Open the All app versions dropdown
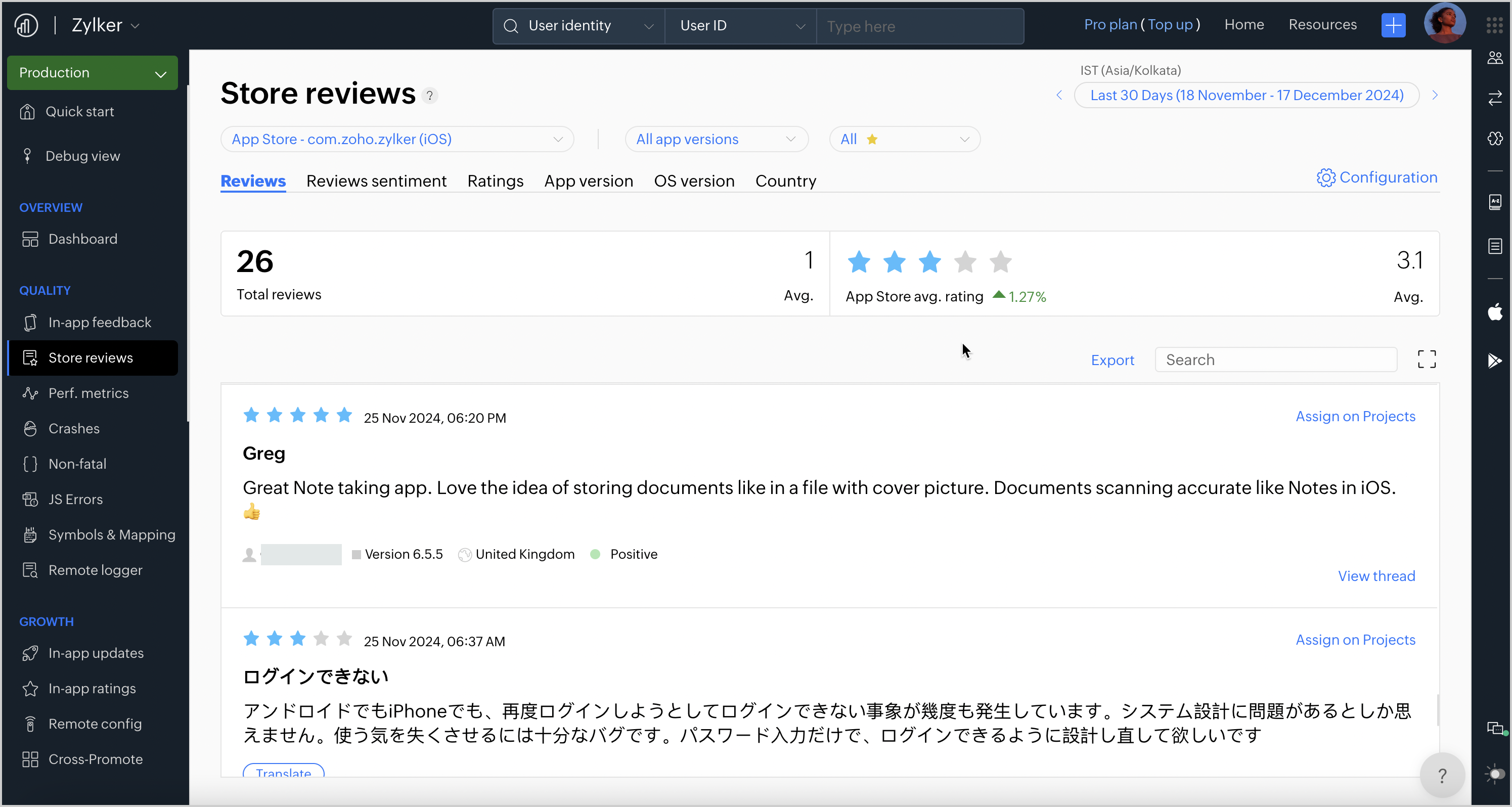 click(x=716, y=139)
